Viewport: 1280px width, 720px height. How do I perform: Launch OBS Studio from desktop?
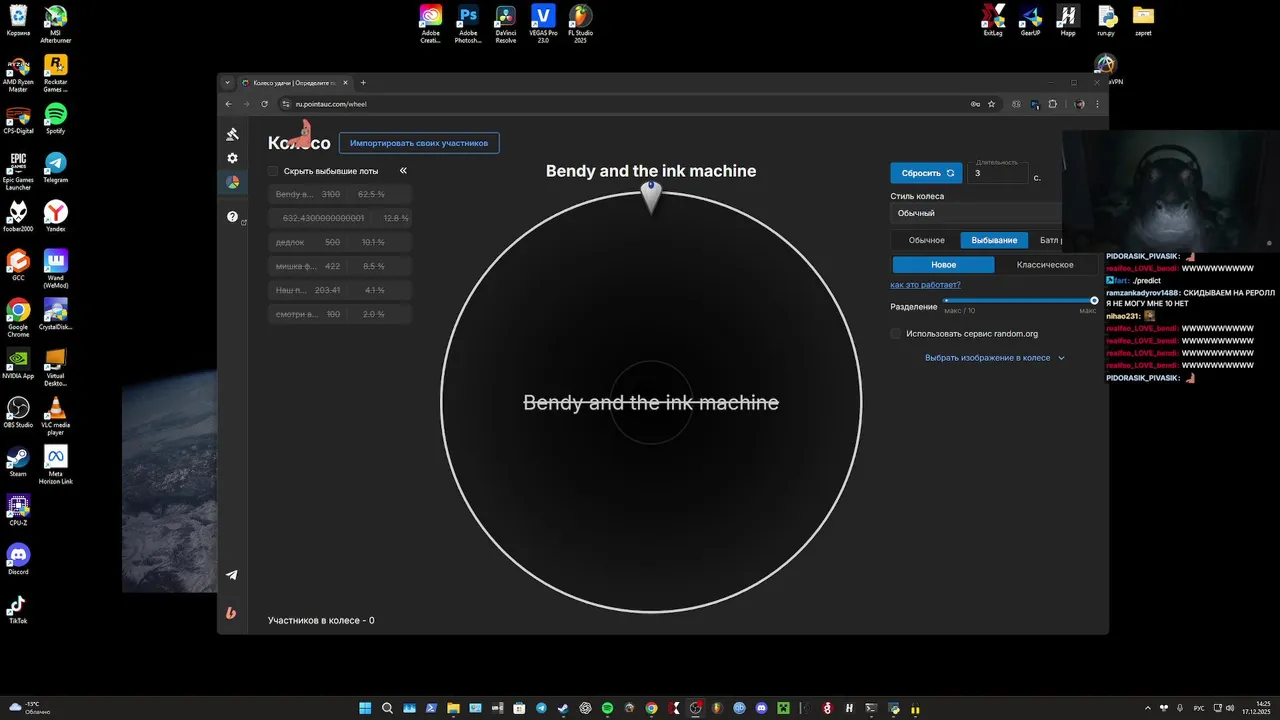click(18, 412)
